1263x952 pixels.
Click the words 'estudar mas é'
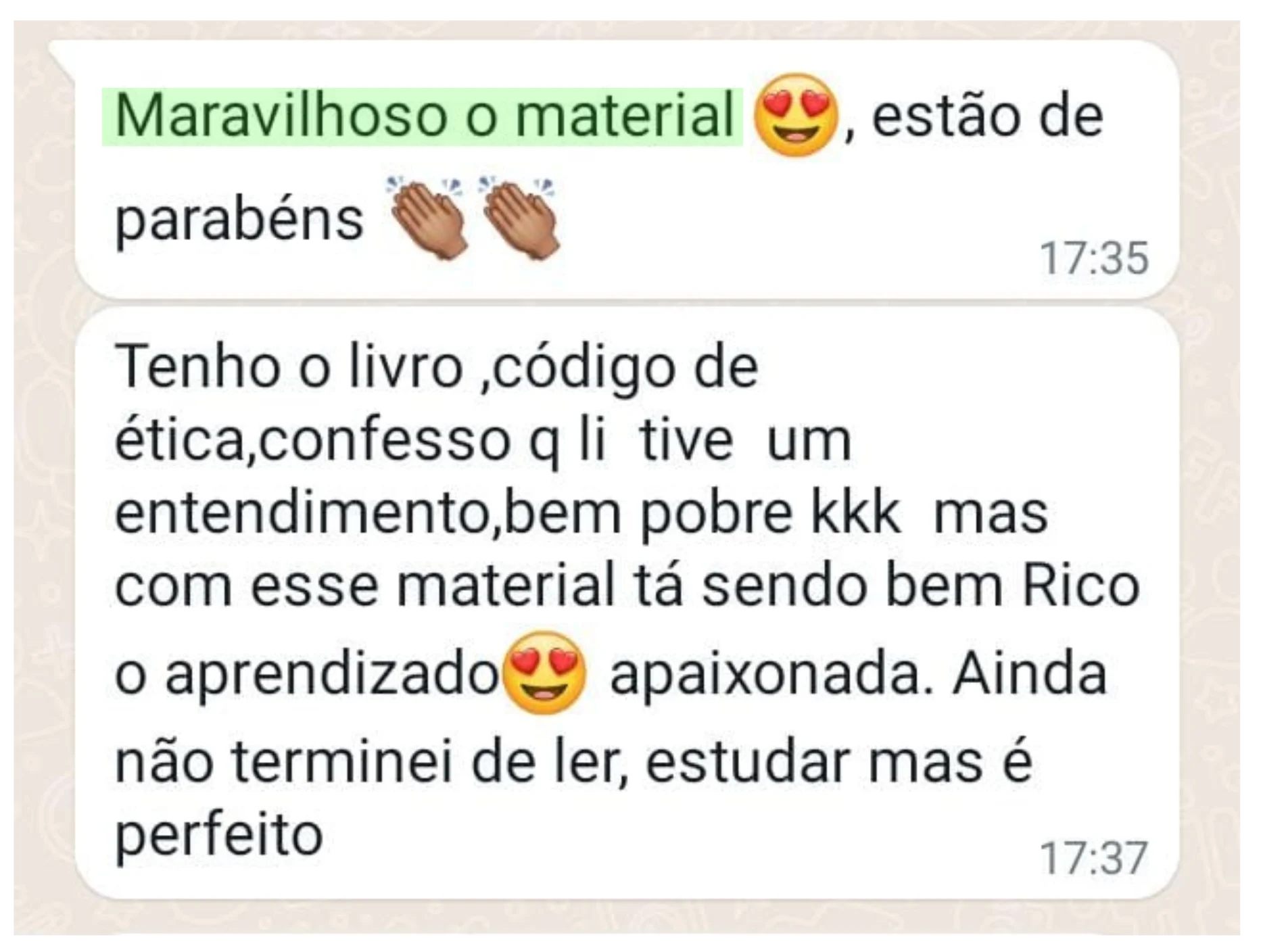pos(838,762)
